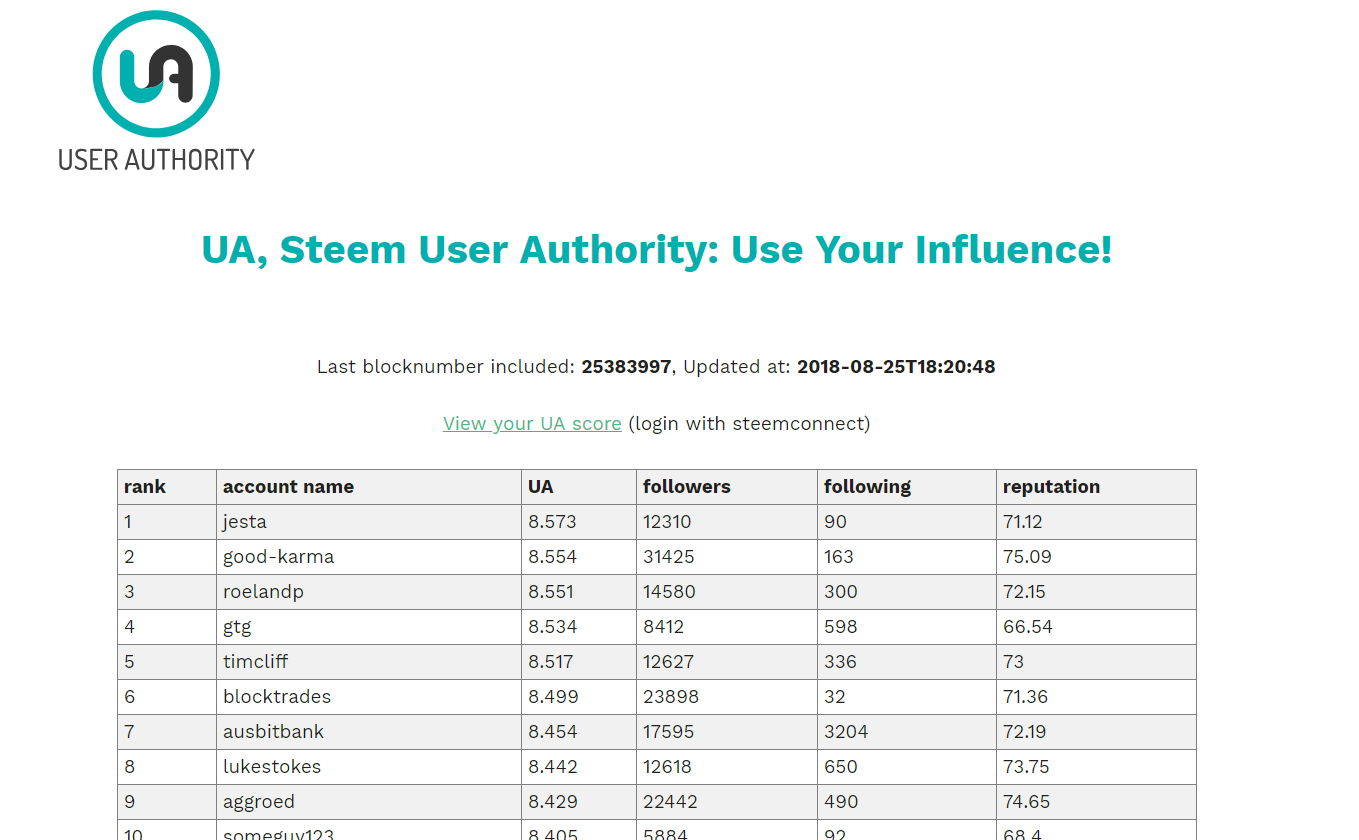The image size is (1359, 840).
Task: Click rank number 6 in blocktrades row
Action: point(129,697)
